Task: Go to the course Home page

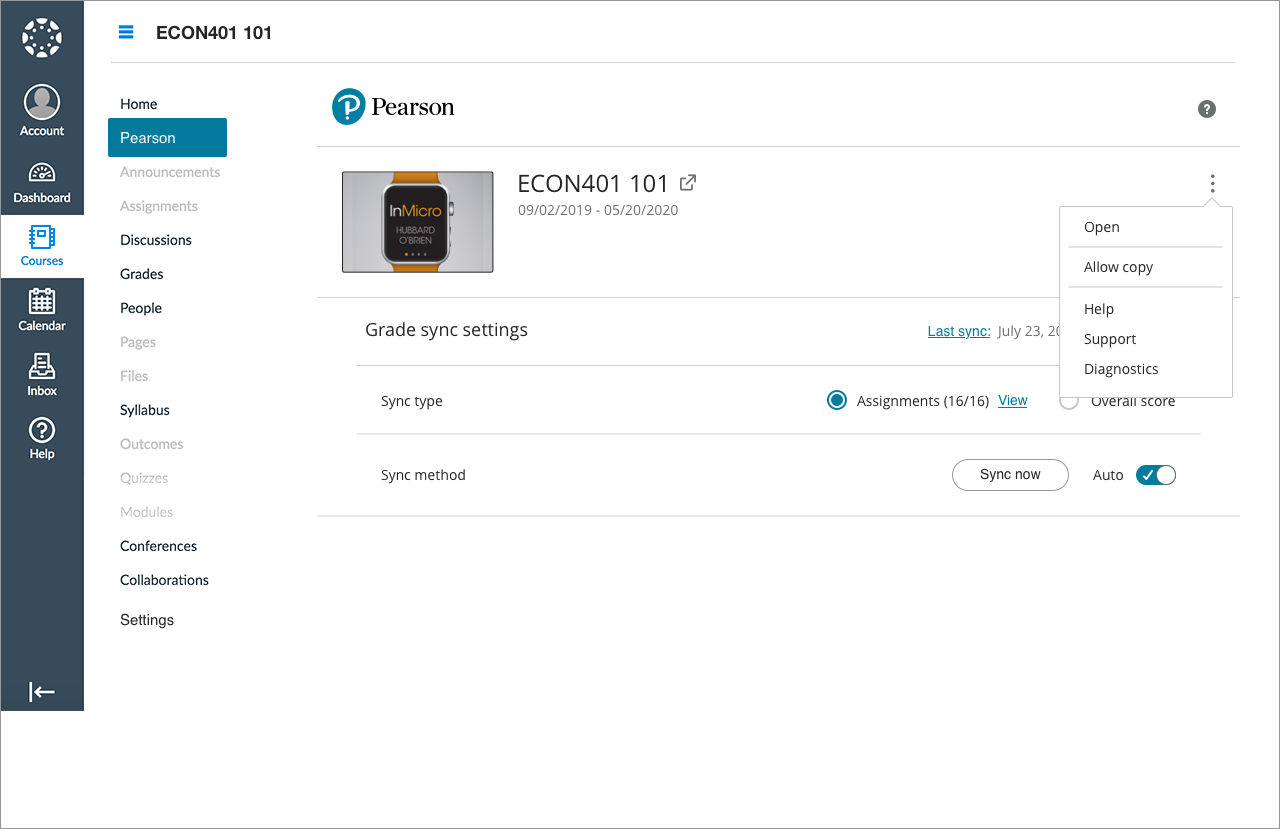Action: click(x=139, y=104)
